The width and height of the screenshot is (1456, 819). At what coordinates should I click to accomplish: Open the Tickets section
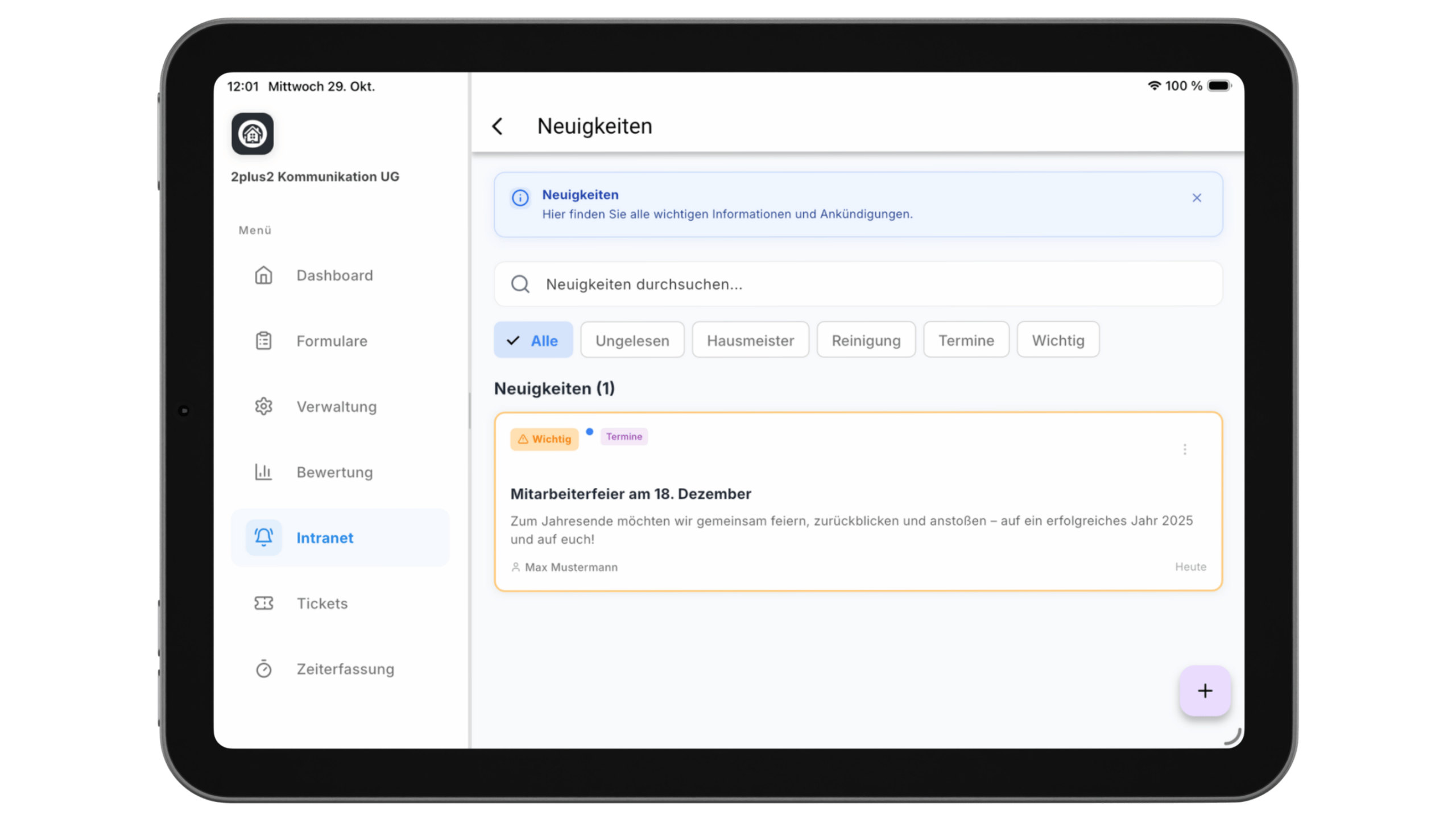[x=321, y=603]
